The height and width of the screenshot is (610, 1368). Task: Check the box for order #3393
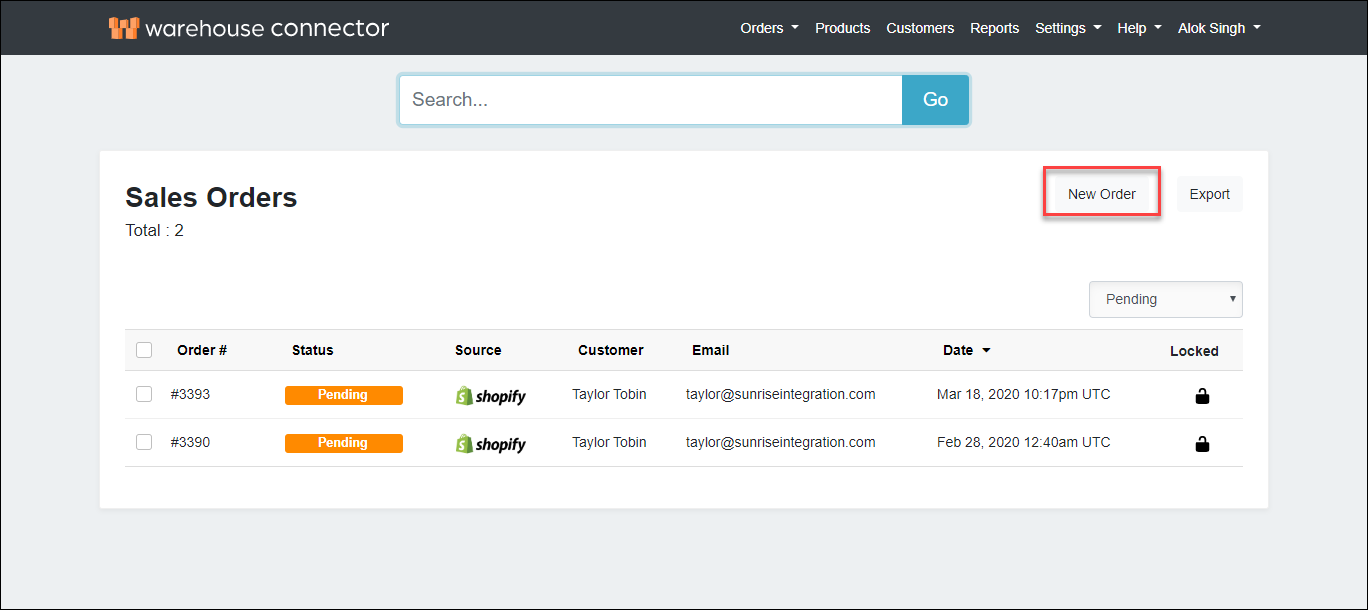pyautogui.click(x=144, y=394)
